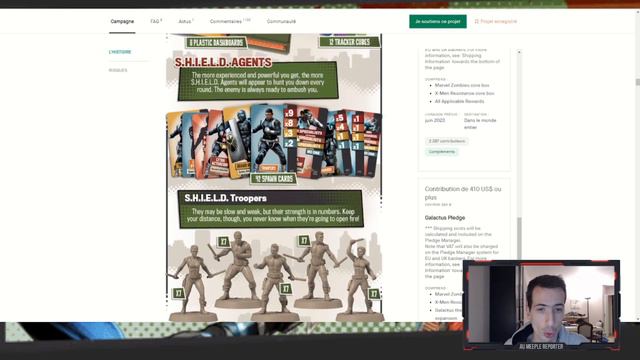
Task: Click the 'Compléments' tag in reward panel
Action: (x=442, y=152)
